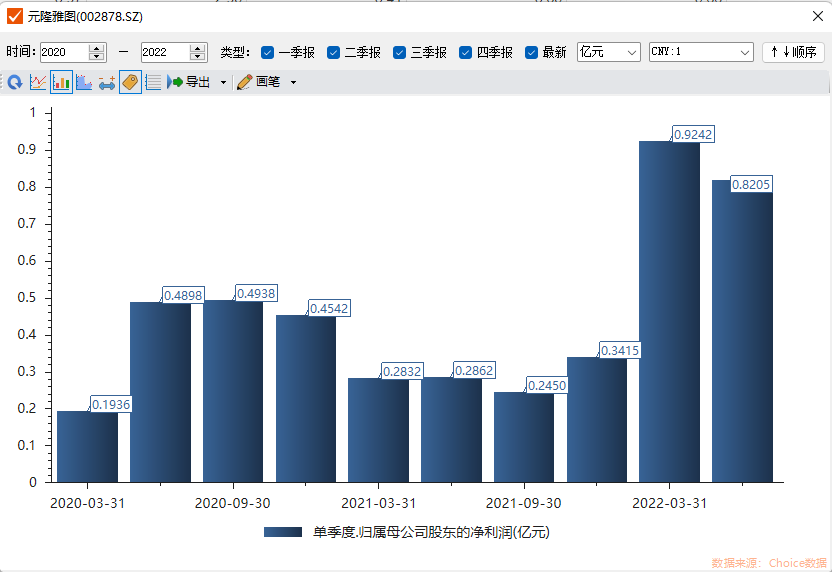Viewport: 832px width, 572px height.
Task: Click the 2022-03-31 axis label
Action: tap(670, 503)
